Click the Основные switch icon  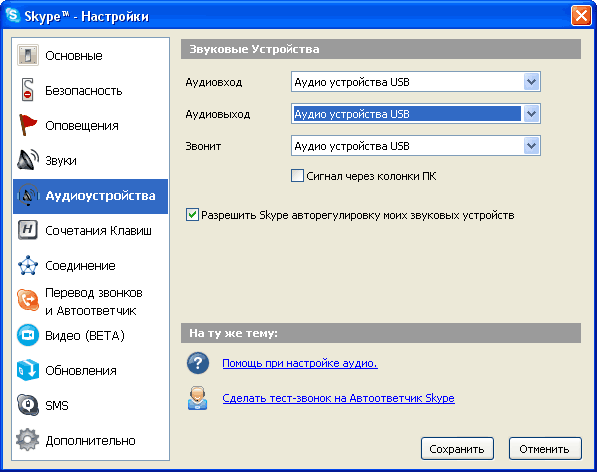28,55
